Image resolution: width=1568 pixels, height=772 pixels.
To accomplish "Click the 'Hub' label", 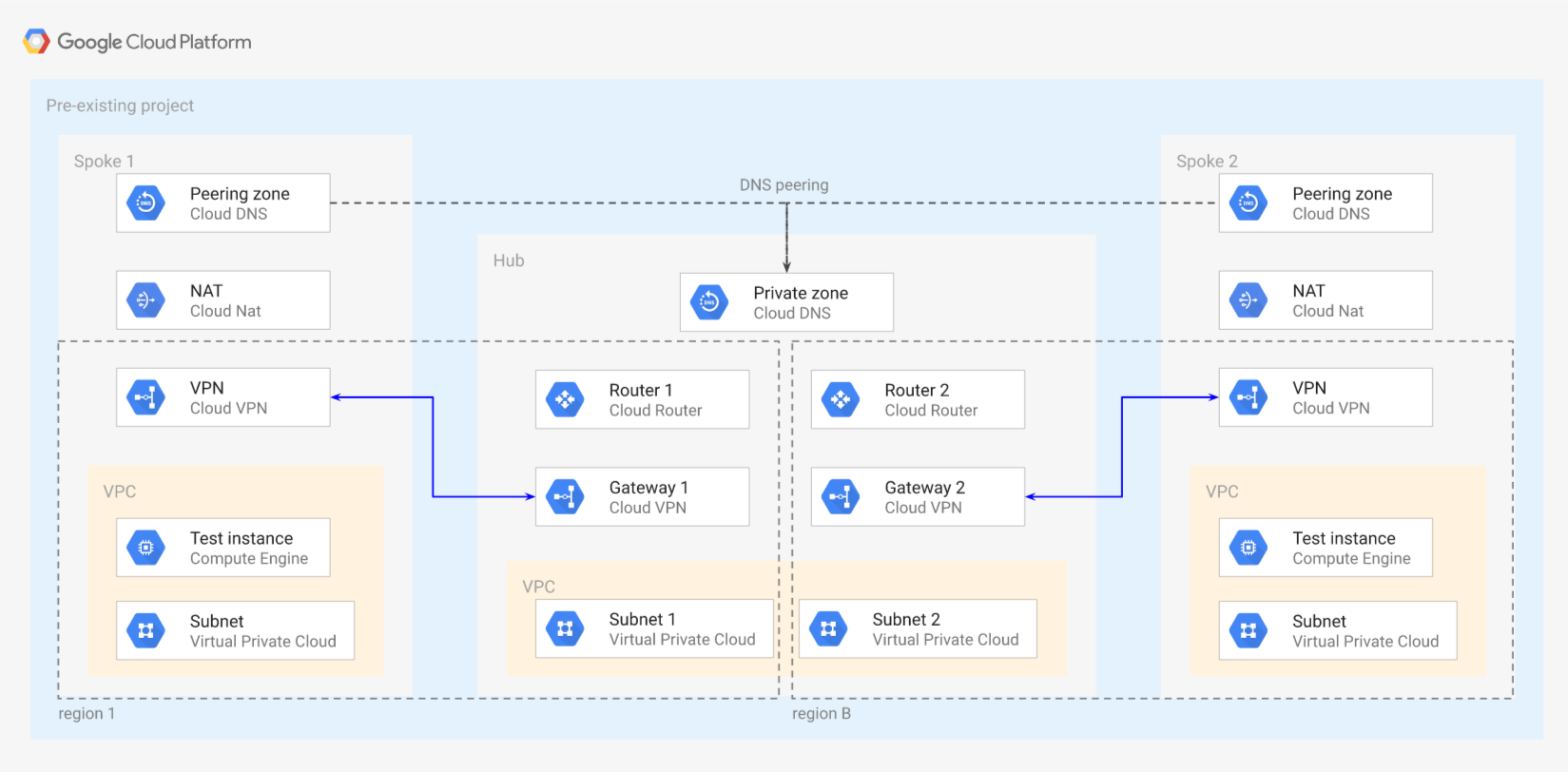I will pyautogui.click(x=509, y=261).
